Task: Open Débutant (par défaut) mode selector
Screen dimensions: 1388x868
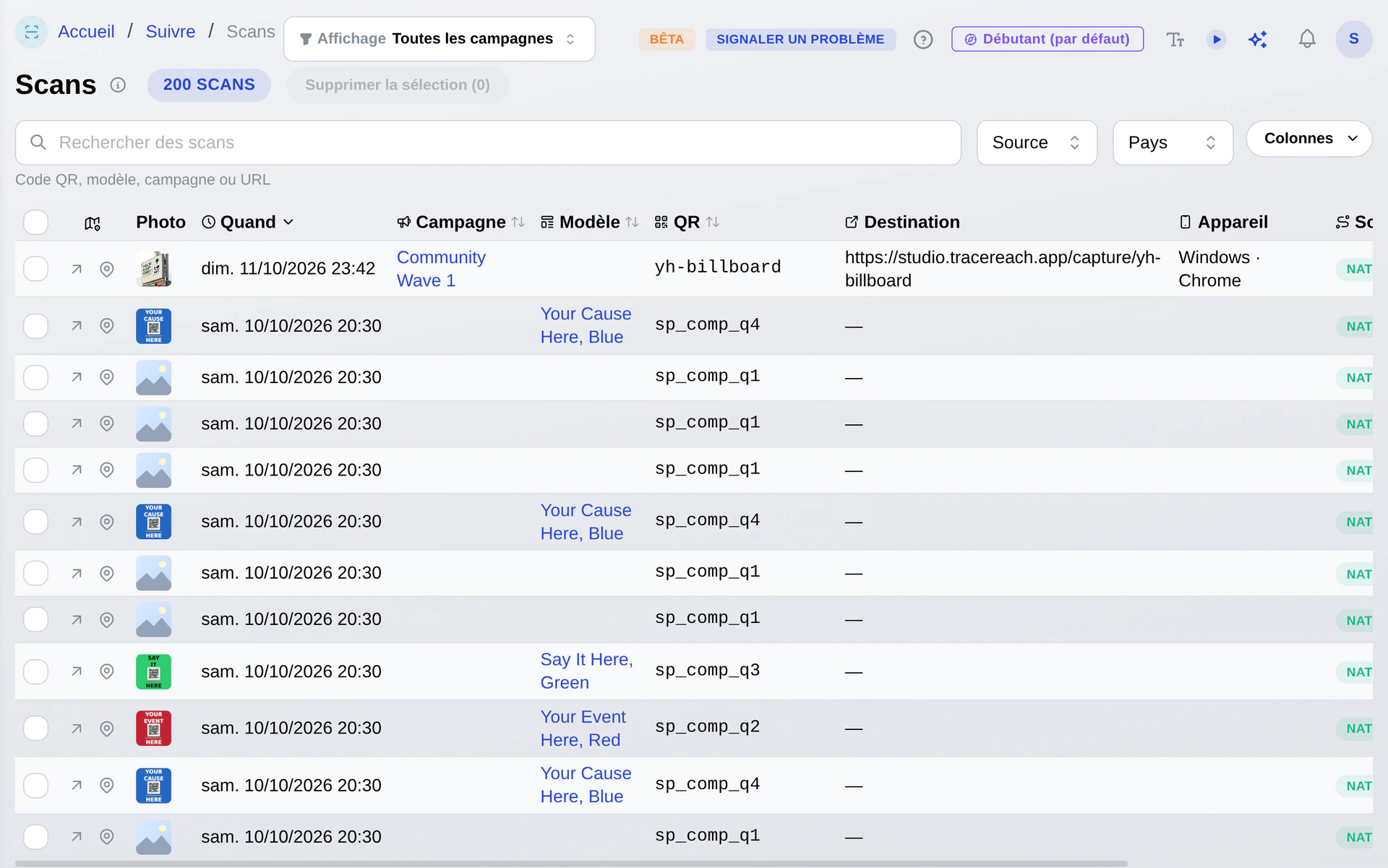Action: (1048, 39)
